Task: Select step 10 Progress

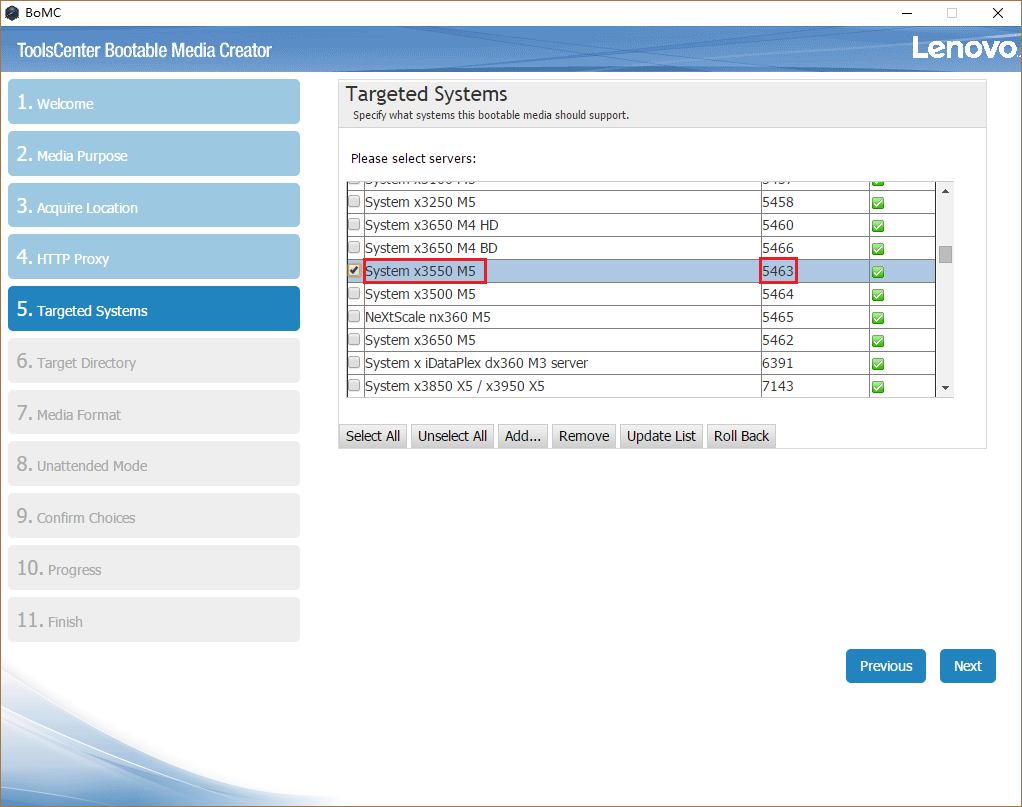Action: click(154, 568)
